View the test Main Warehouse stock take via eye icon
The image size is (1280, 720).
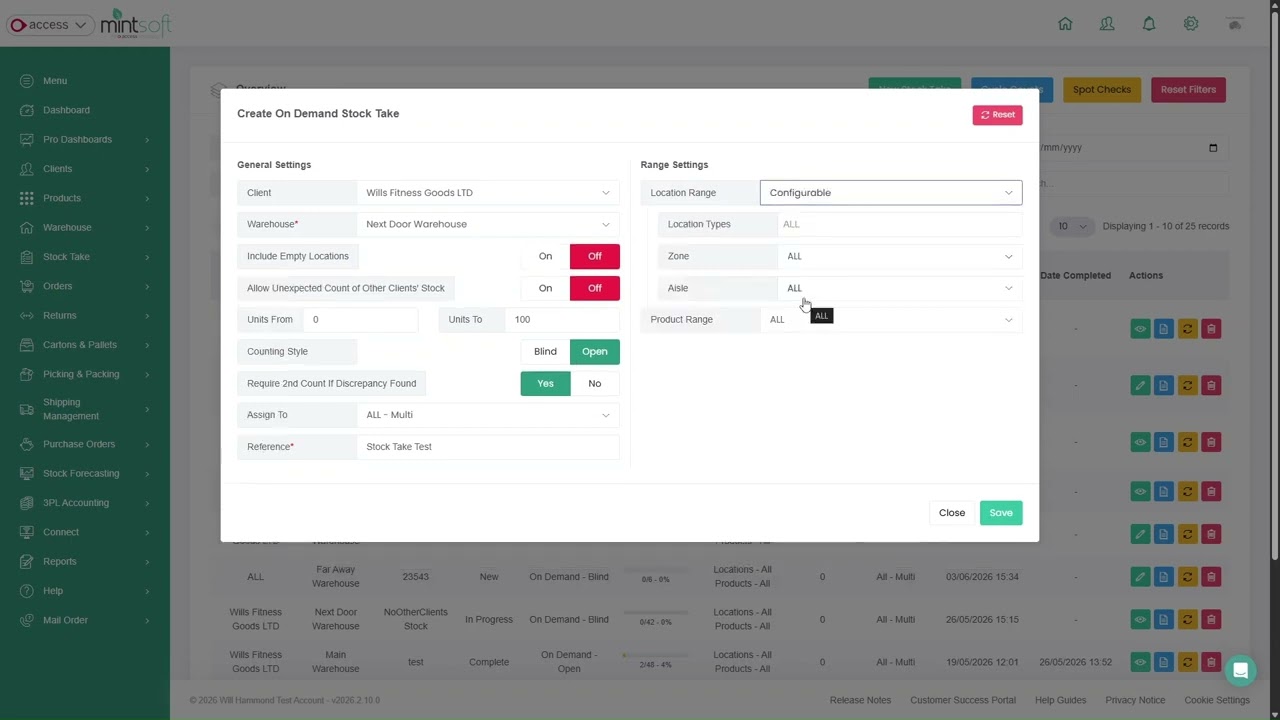tap(1140, 662)
